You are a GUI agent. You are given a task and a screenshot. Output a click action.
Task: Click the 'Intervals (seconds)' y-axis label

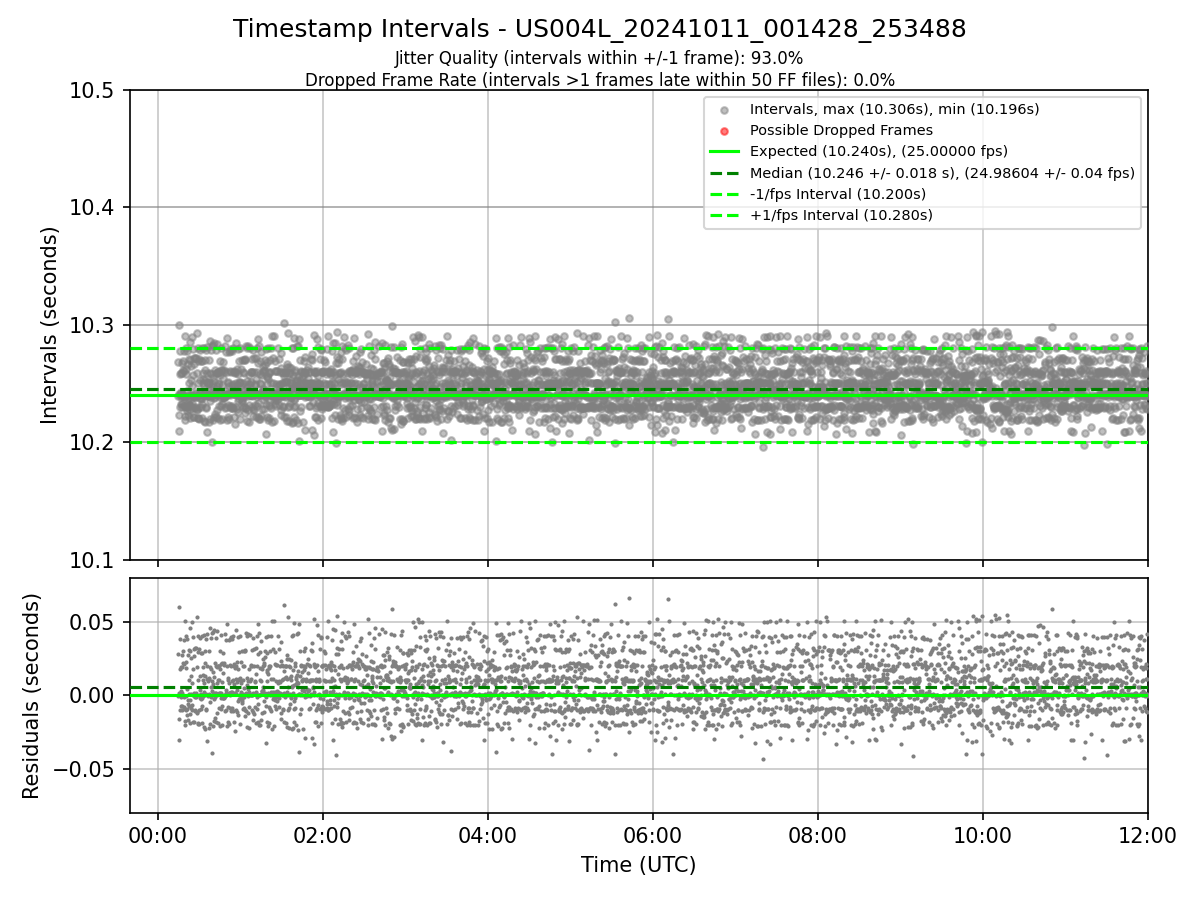[50, 325]
